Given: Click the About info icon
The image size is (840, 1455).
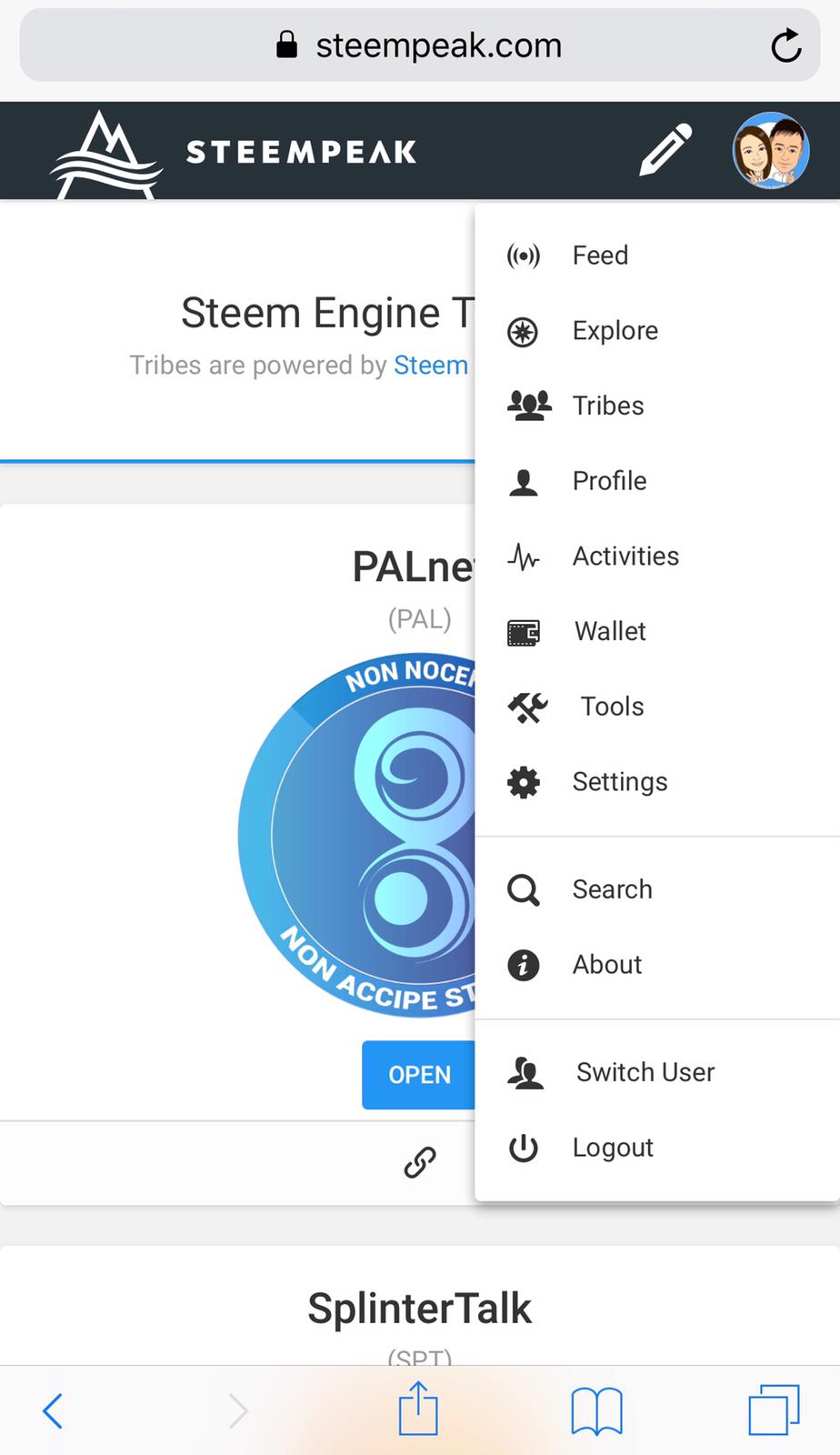Looking at the screenshot, I should (x=524, y=965).
